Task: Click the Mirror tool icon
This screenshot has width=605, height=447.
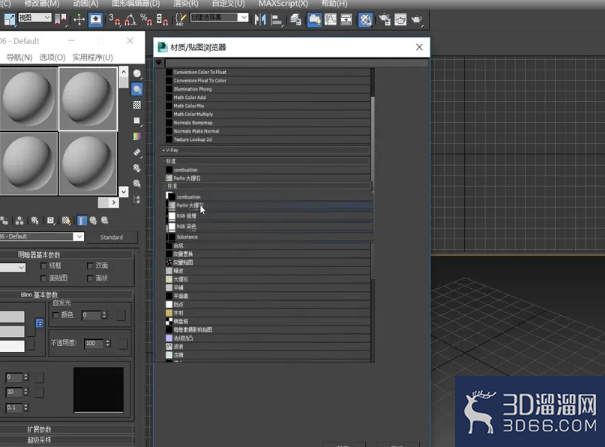Action: [260, 19]
